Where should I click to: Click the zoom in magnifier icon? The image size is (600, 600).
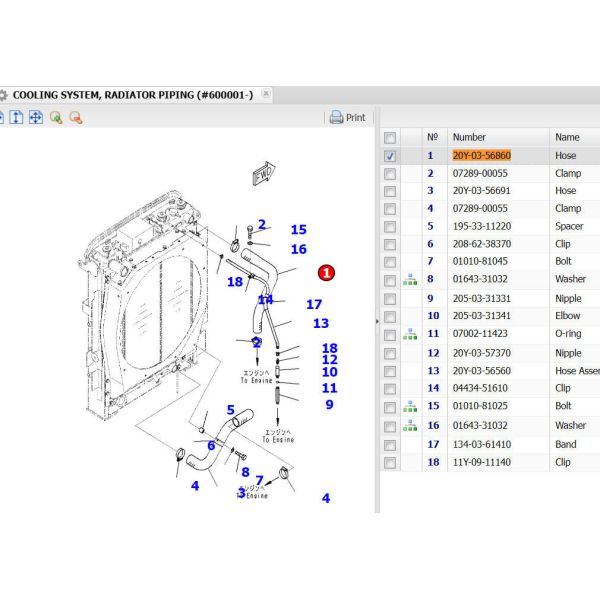pos(56,117)
